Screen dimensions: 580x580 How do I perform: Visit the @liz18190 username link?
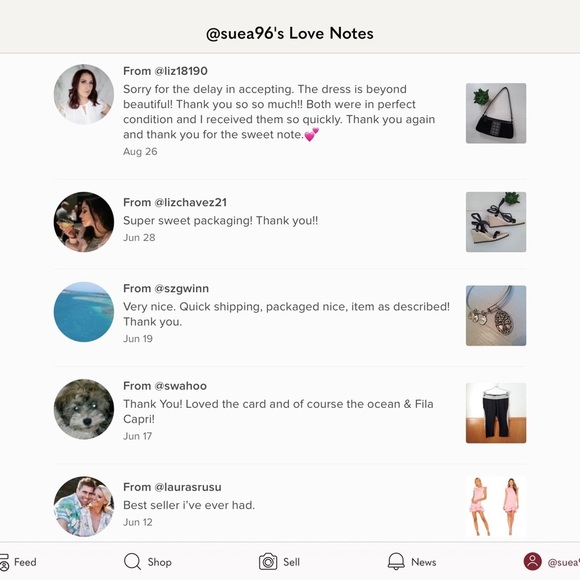[x=181, y=71]
